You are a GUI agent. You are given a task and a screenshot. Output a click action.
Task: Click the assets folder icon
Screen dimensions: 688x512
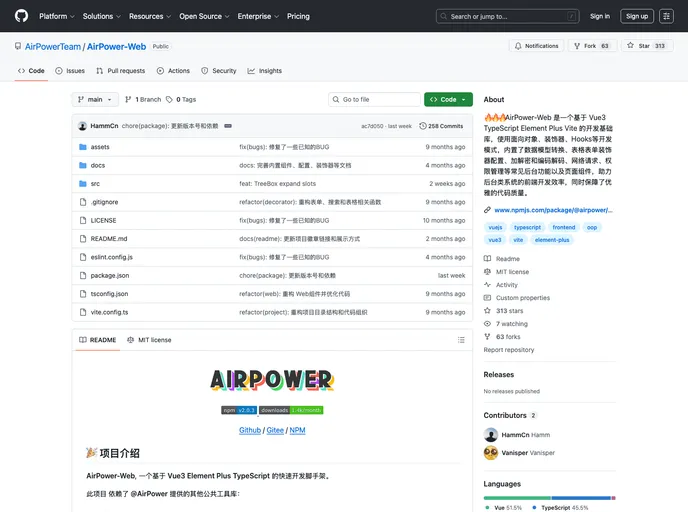pyautogui.click(x=82, y=147)
